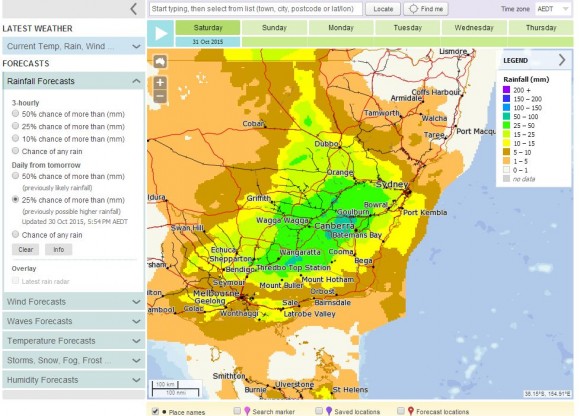Click the Locate button
Screen dimensions: 580x416
tap(383, 9)
